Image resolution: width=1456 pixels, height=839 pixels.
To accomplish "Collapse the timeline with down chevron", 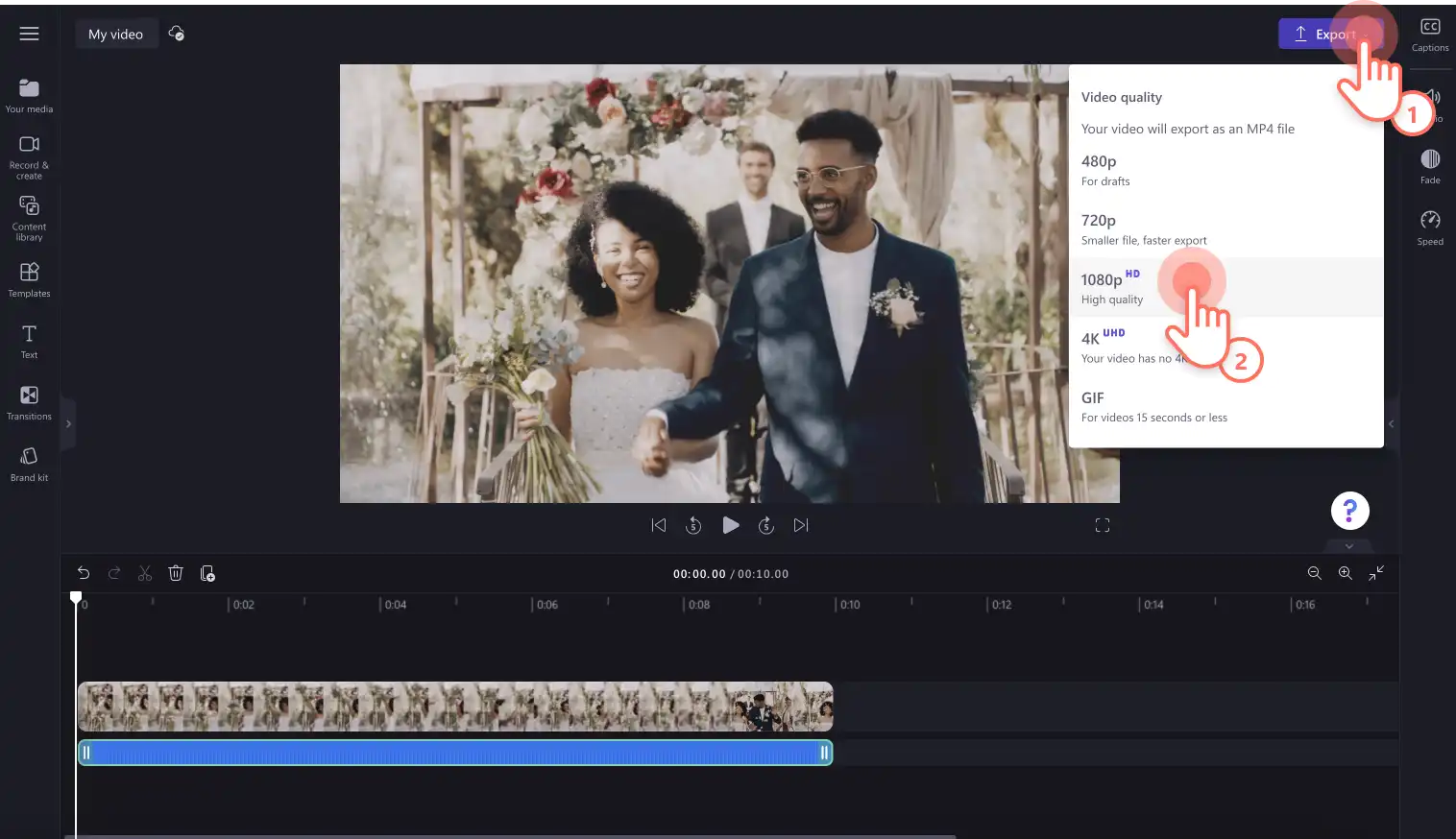I will [x=1349, y=546].
